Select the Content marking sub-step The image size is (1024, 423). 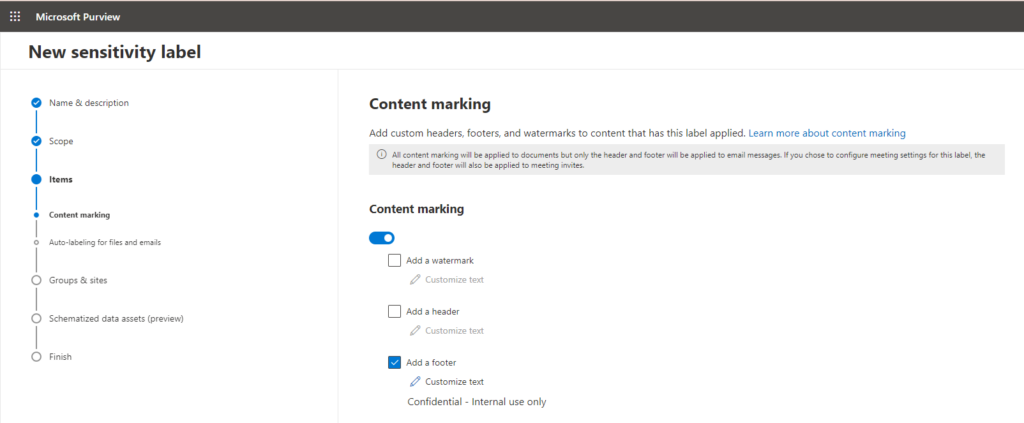point(79,215)
